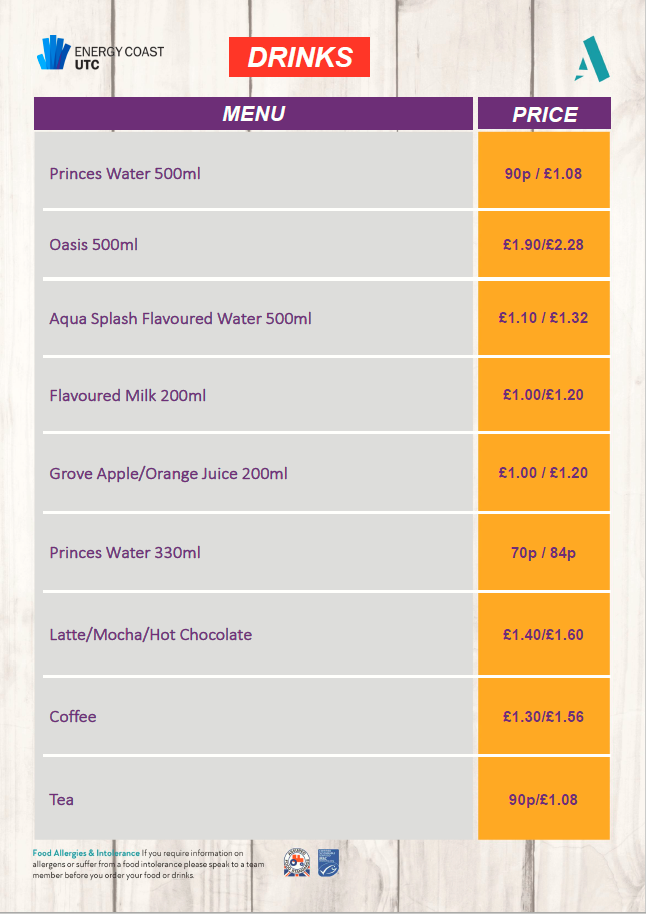Click the red DRINKS title banner
Screen dimensions: 646x914
(299, 57)
